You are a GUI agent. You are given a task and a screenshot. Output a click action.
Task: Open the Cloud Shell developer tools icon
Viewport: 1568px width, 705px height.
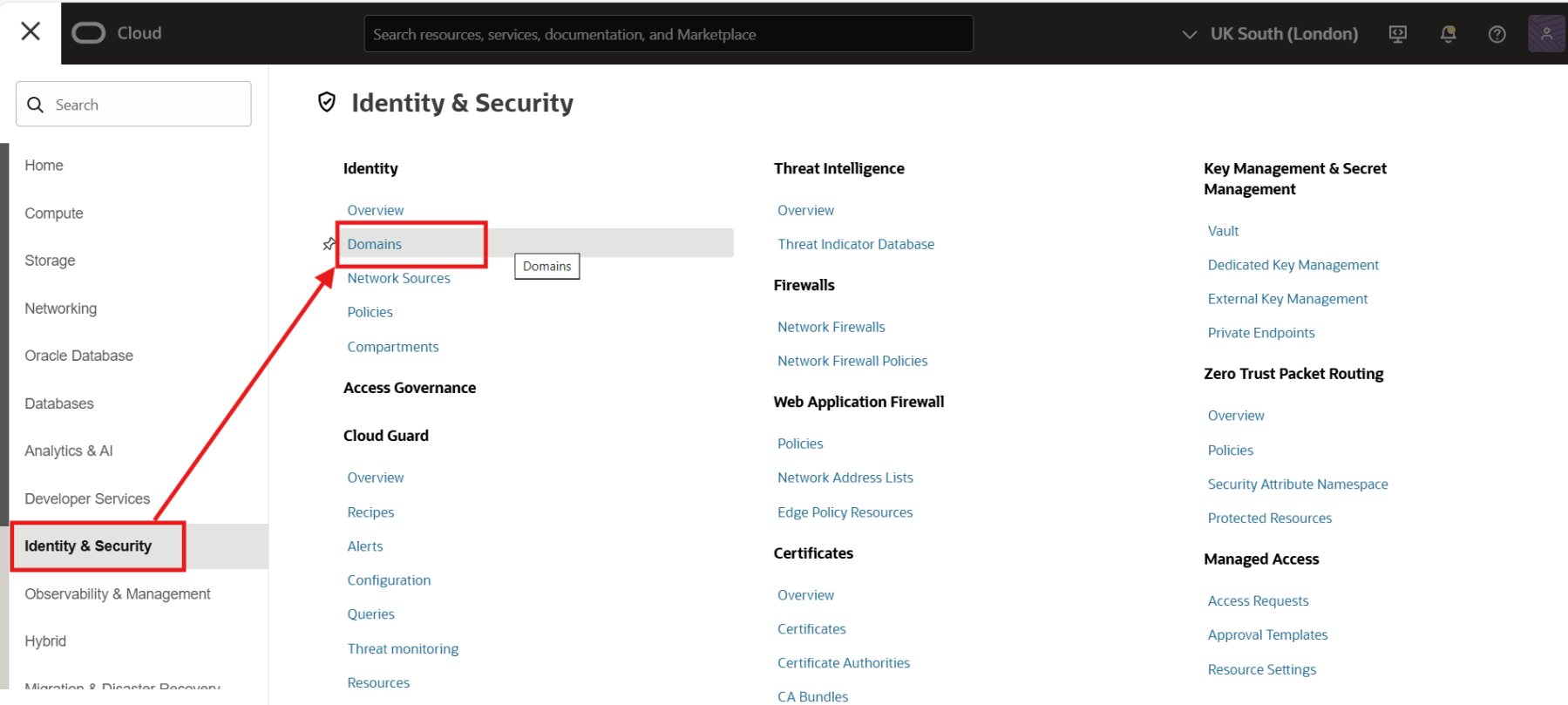tap(1397, 34)
